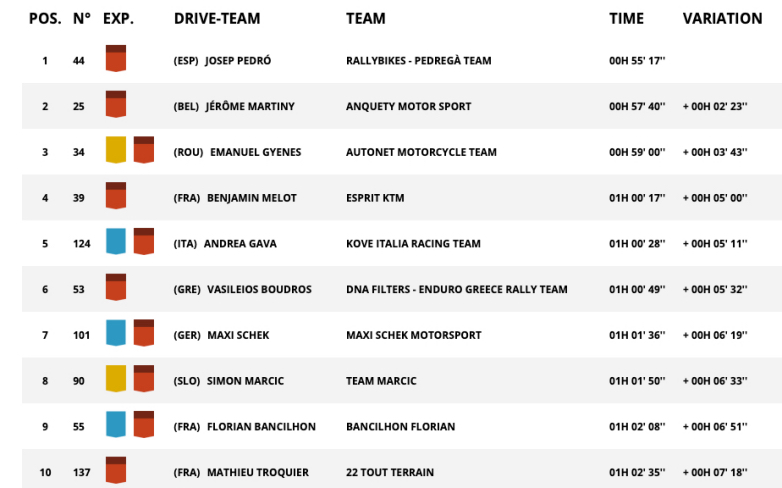
Task: Click the red badge for Vasileios Boudros
Action: click(116, 287)
